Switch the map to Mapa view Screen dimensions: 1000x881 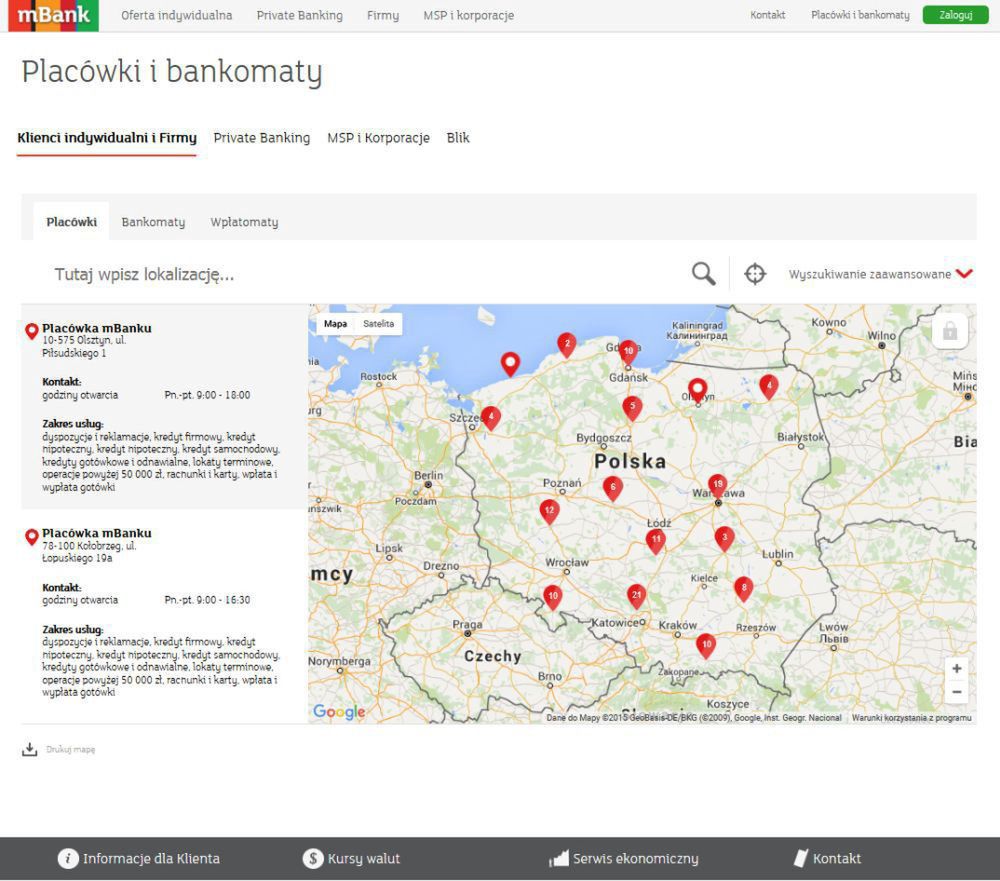point(335,323)
